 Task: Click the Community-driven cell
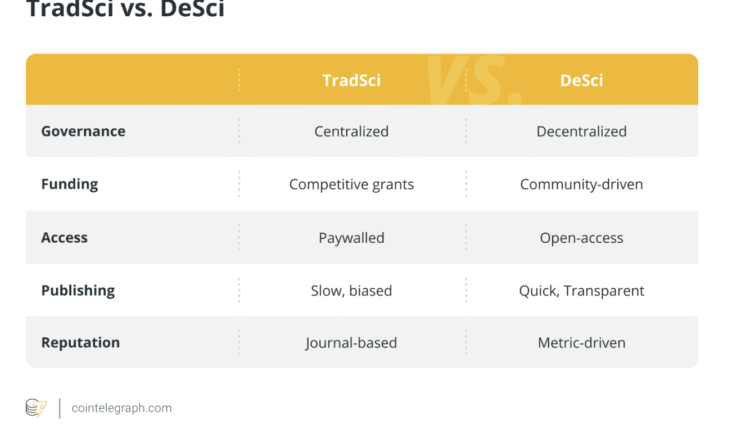581,184
